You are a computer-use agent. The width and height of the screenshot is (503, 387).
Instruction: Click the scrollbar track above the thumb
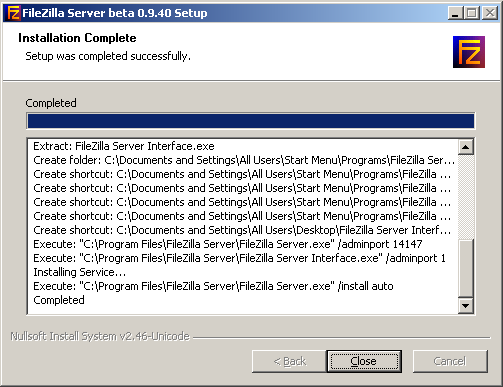click(x=466, y=197)
